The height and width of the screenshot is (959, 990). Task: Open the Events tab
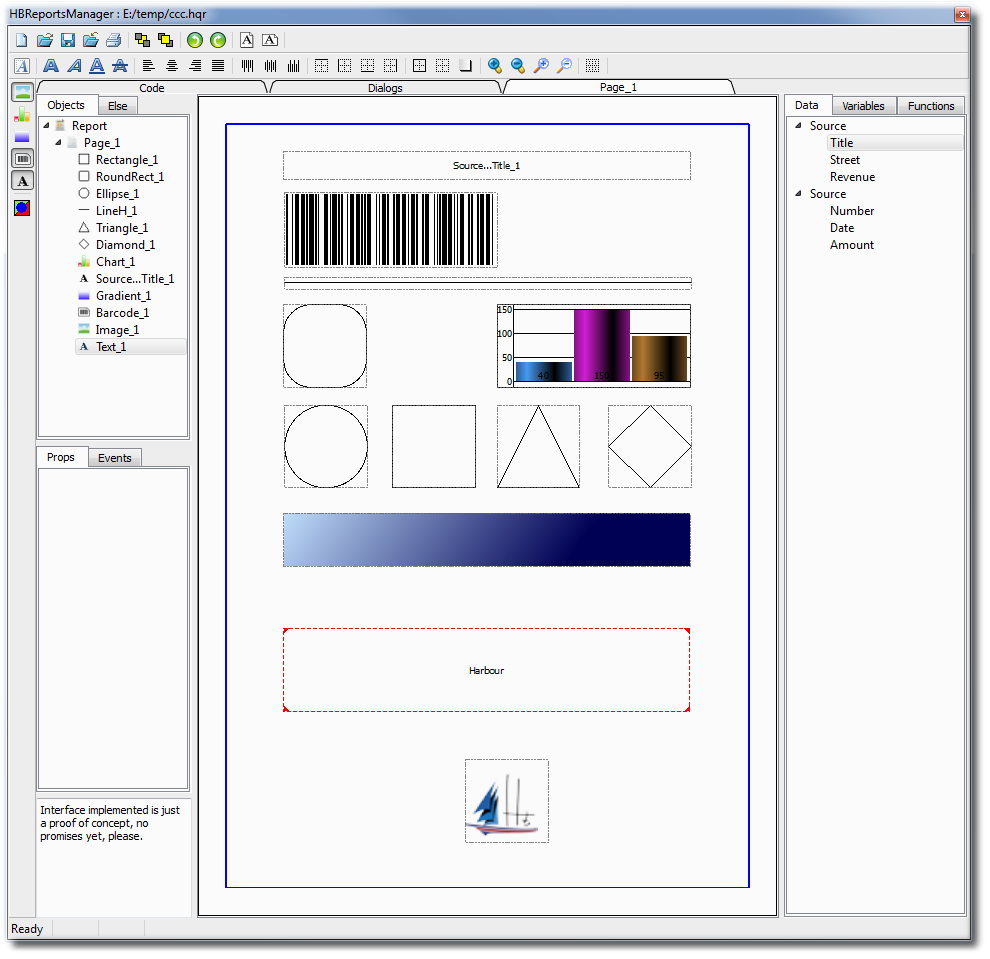pyautogui.click(x=115, y=458)
